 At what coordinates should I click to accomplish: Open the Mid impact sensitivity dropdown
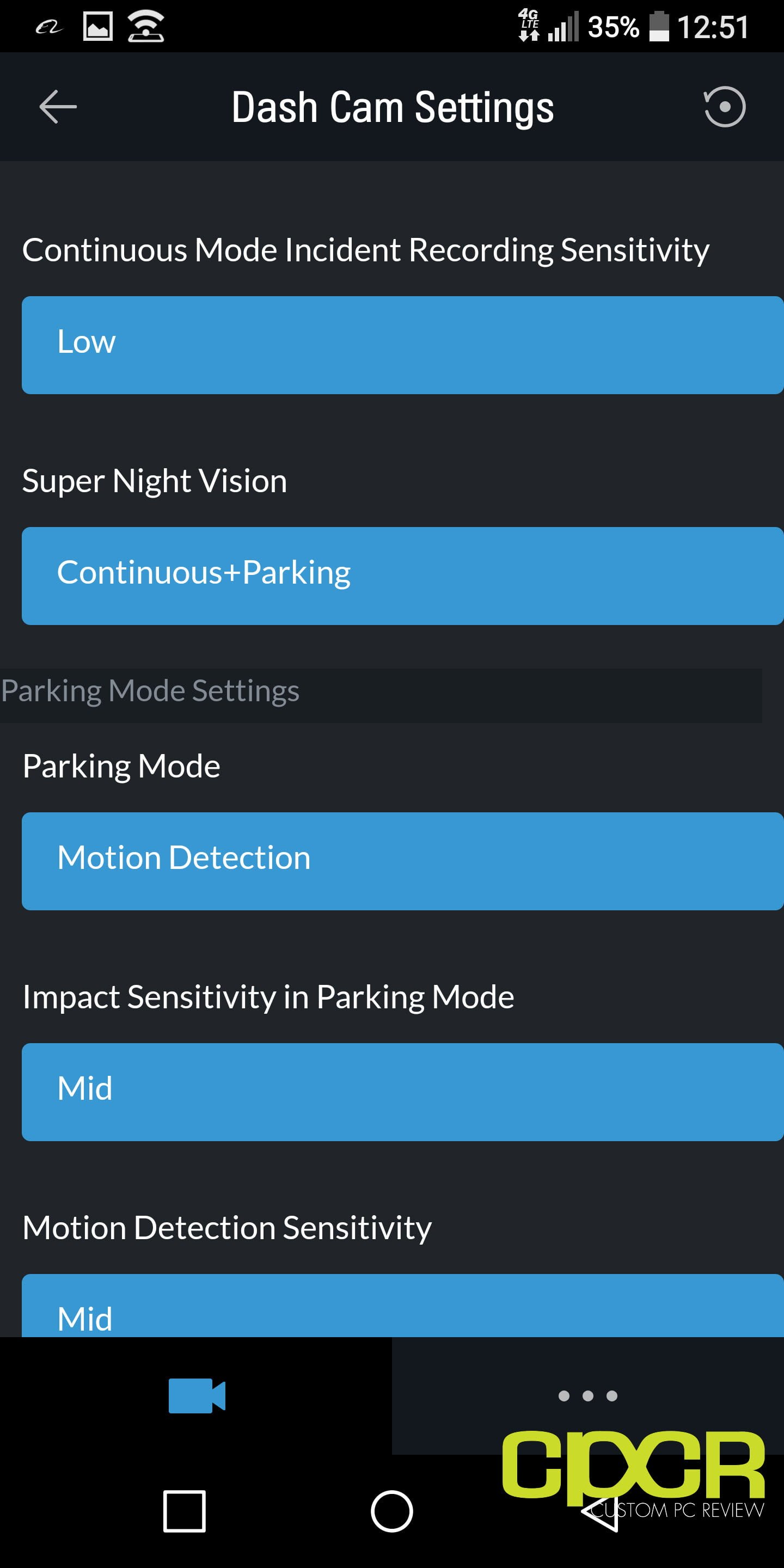[x=402, y=1092]
